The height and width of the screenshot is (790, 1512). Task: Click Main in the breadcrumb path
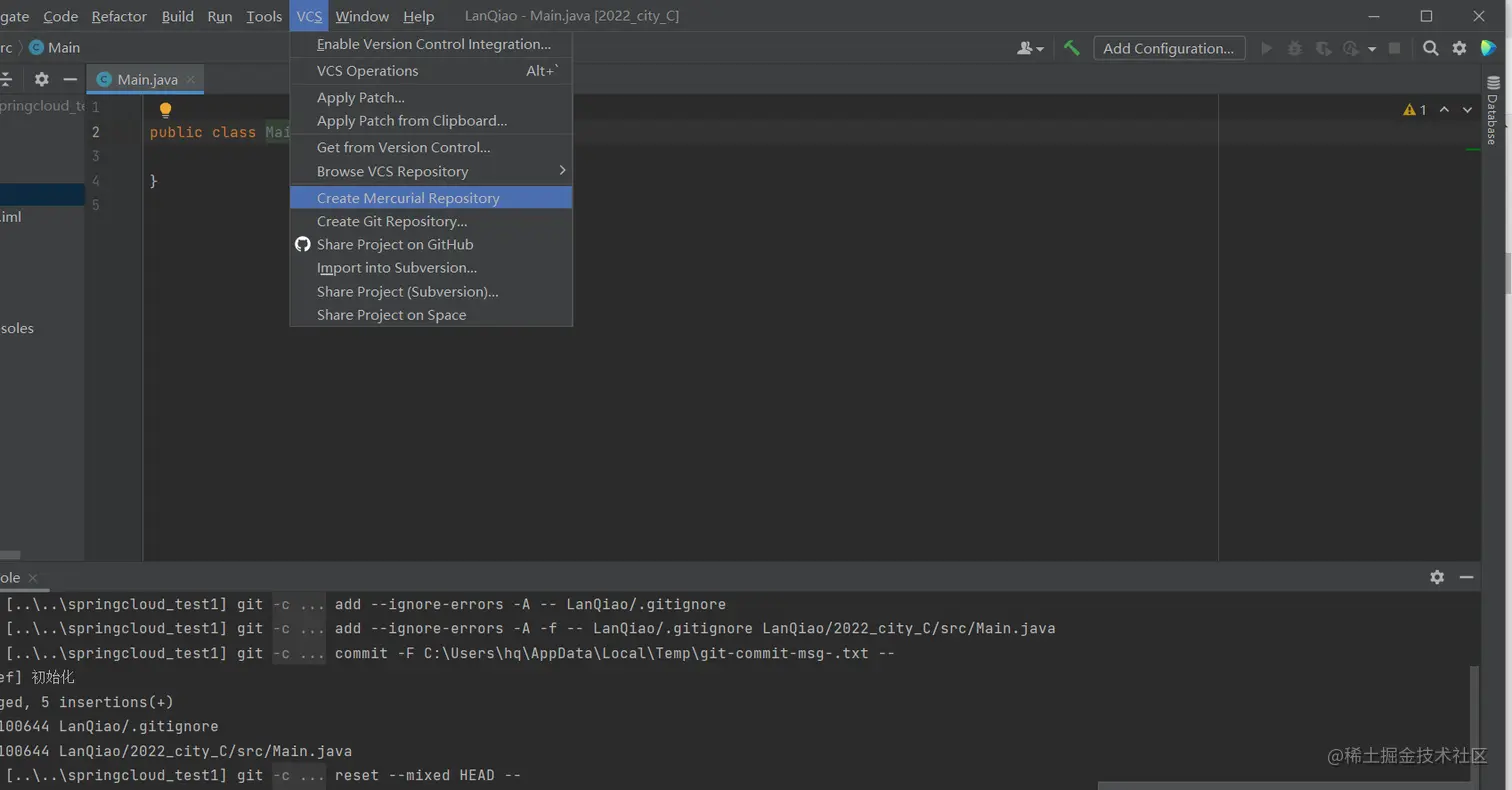coord(64,47)
